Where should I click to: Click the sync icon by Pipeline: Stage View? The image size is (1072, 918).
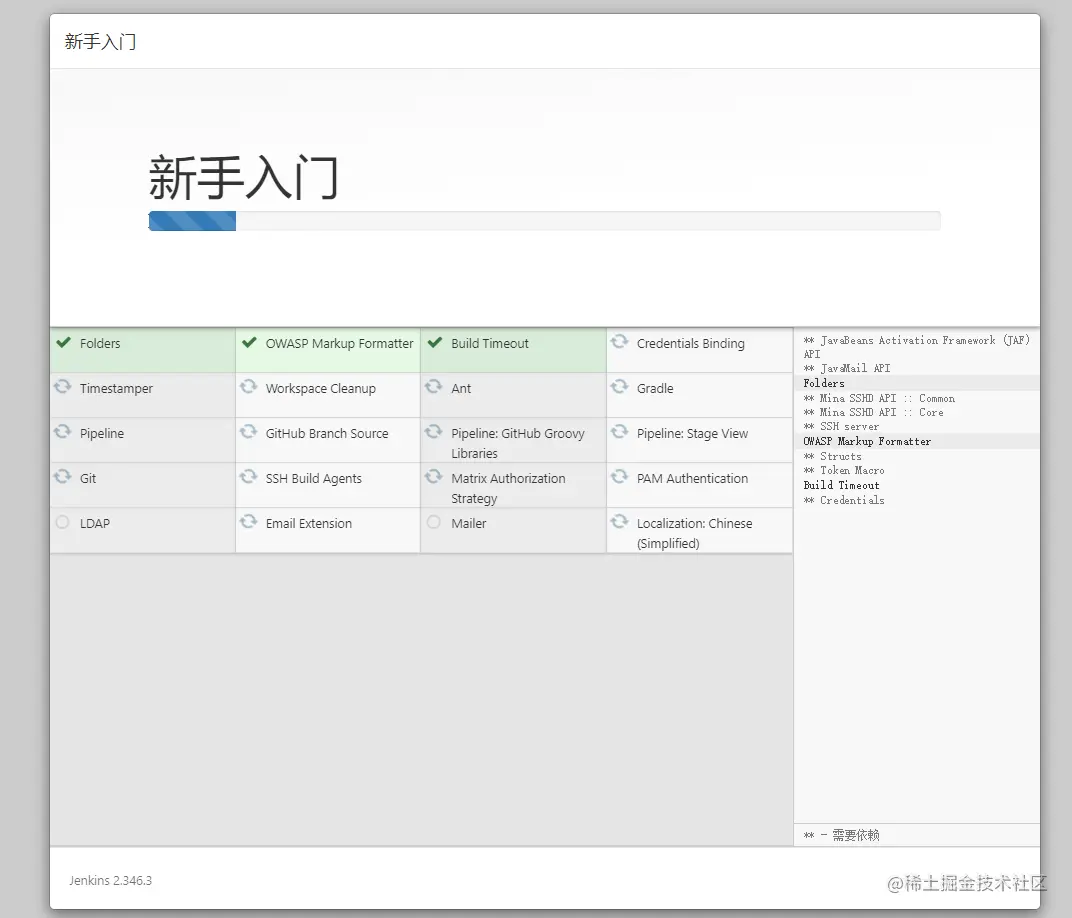coord(619,432)
